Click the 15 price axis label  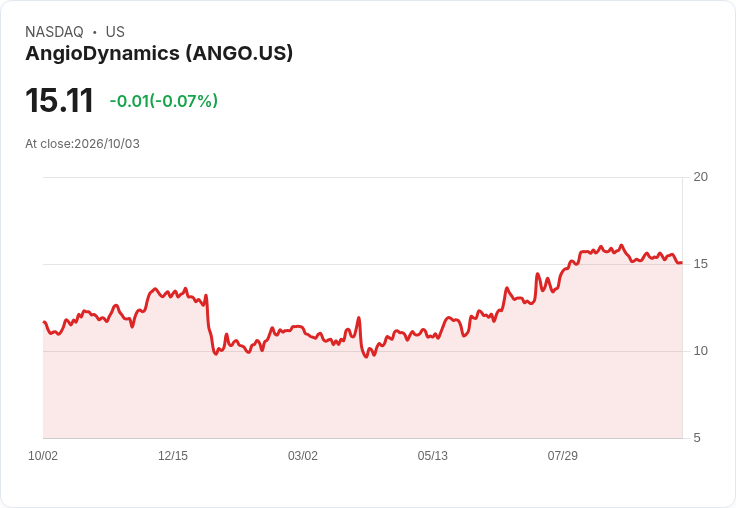tap(700, 264)
